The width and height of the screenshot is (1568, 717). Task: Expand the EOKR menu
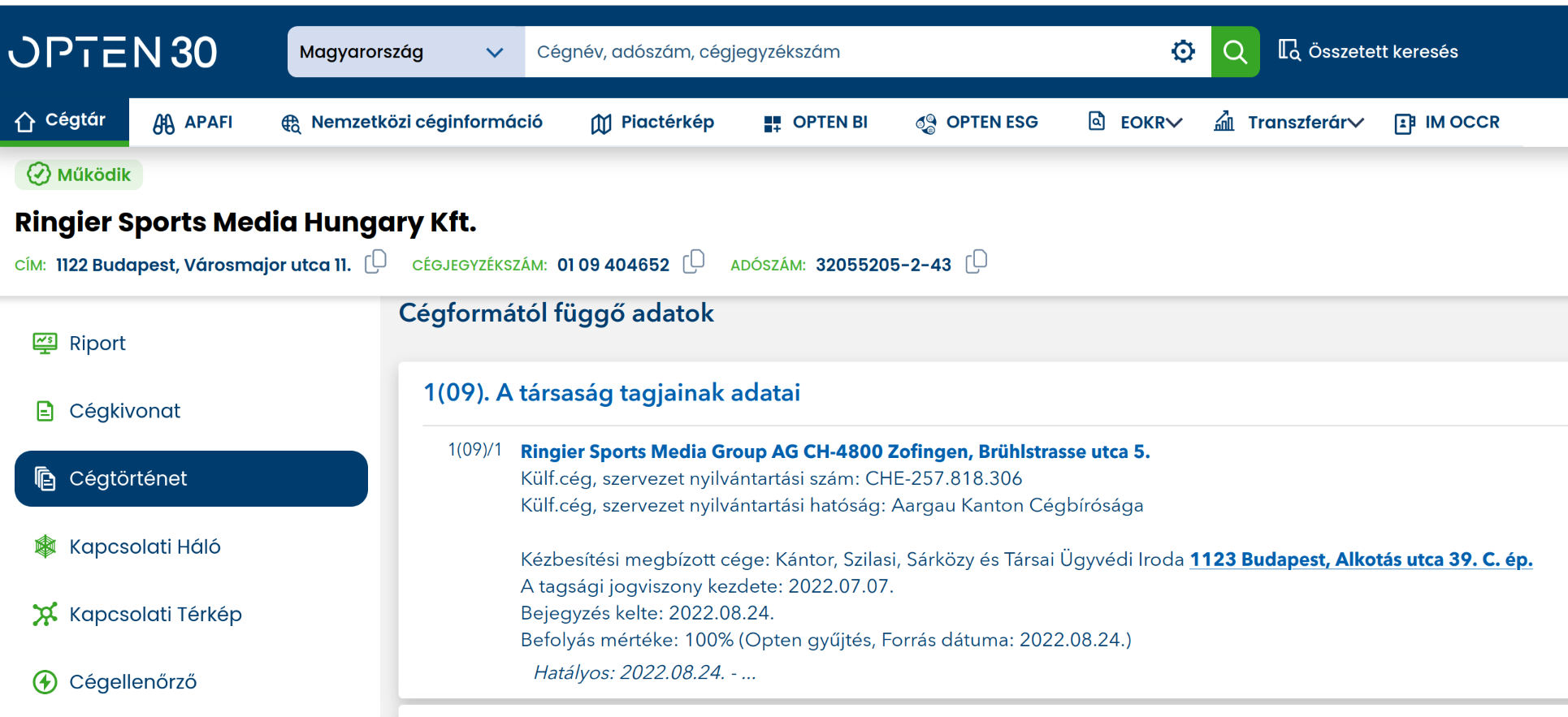click(1135, 123)
